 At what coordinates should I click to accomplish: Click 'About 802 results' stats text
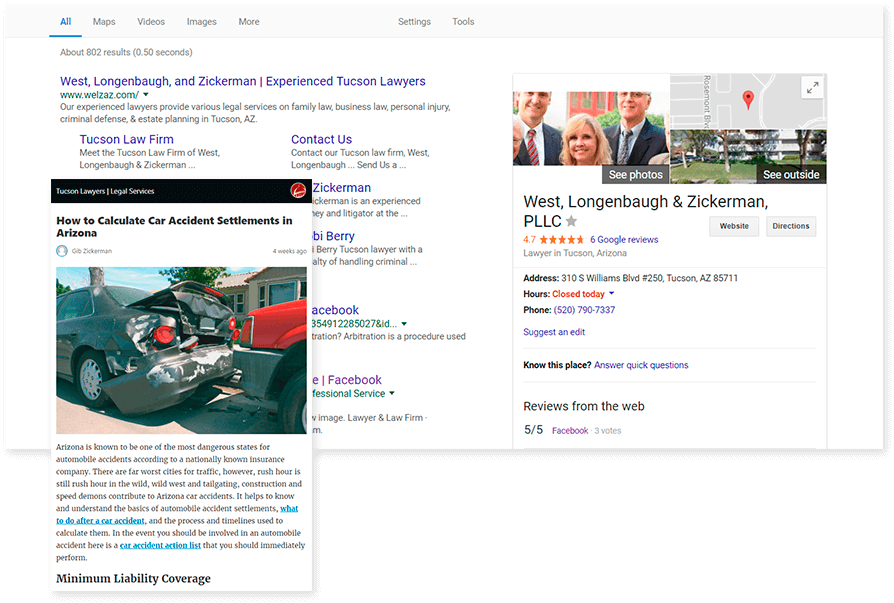[x=126, y=52]
